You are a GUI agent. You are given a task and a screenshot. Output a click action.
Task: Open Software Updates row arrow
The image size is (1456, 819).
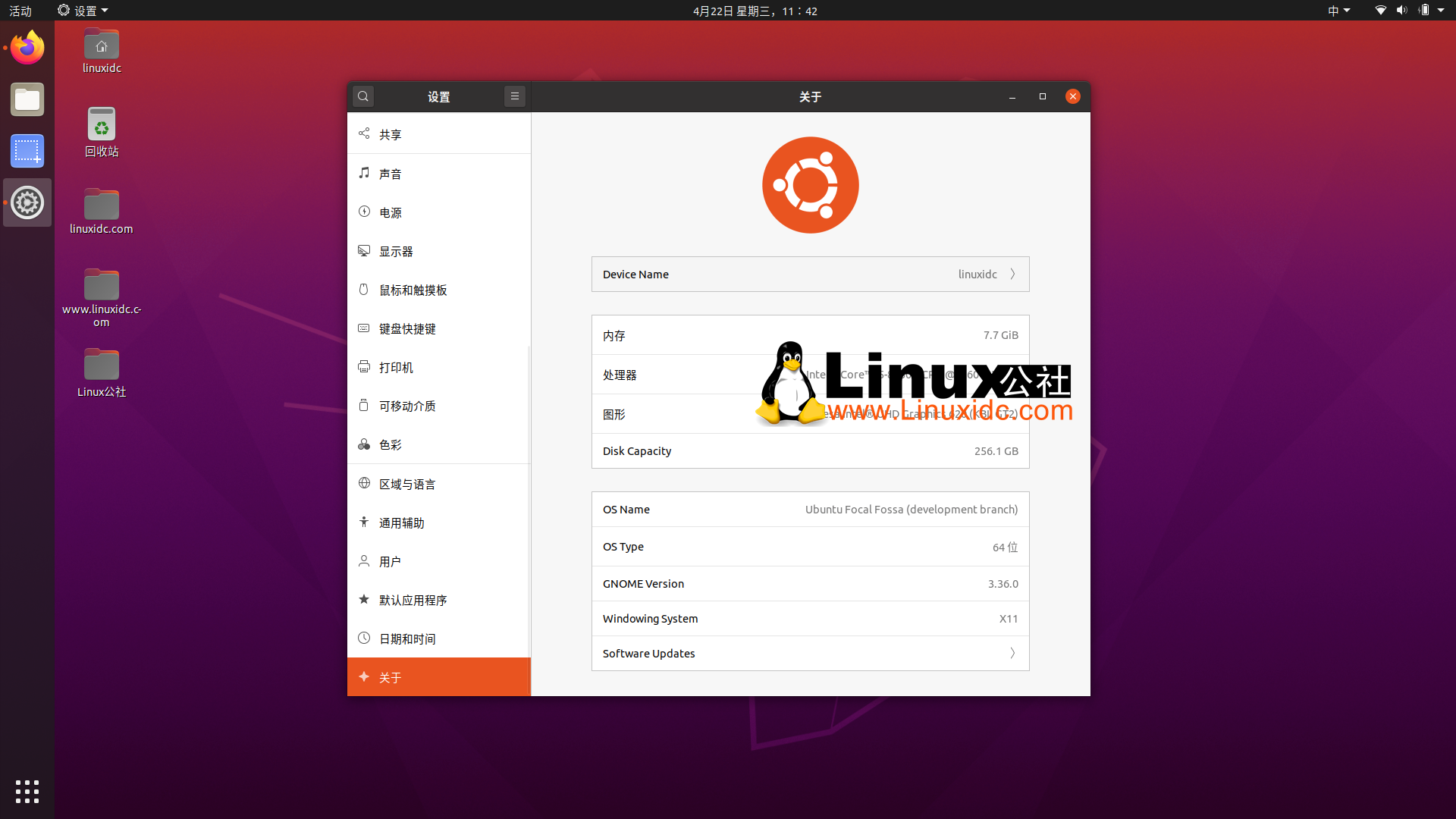1012,653
